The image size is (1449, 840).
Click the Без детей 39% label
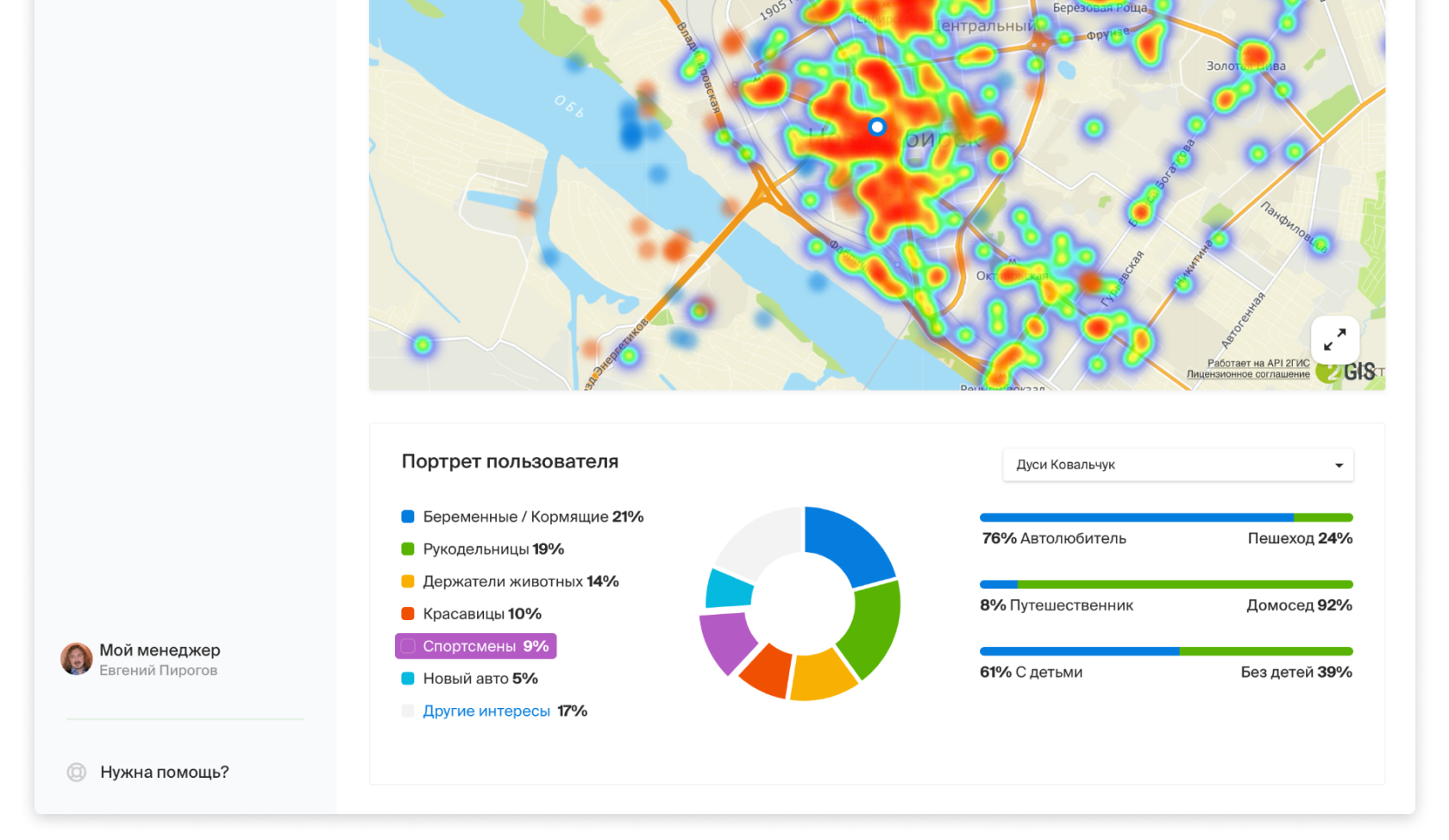1296,672
